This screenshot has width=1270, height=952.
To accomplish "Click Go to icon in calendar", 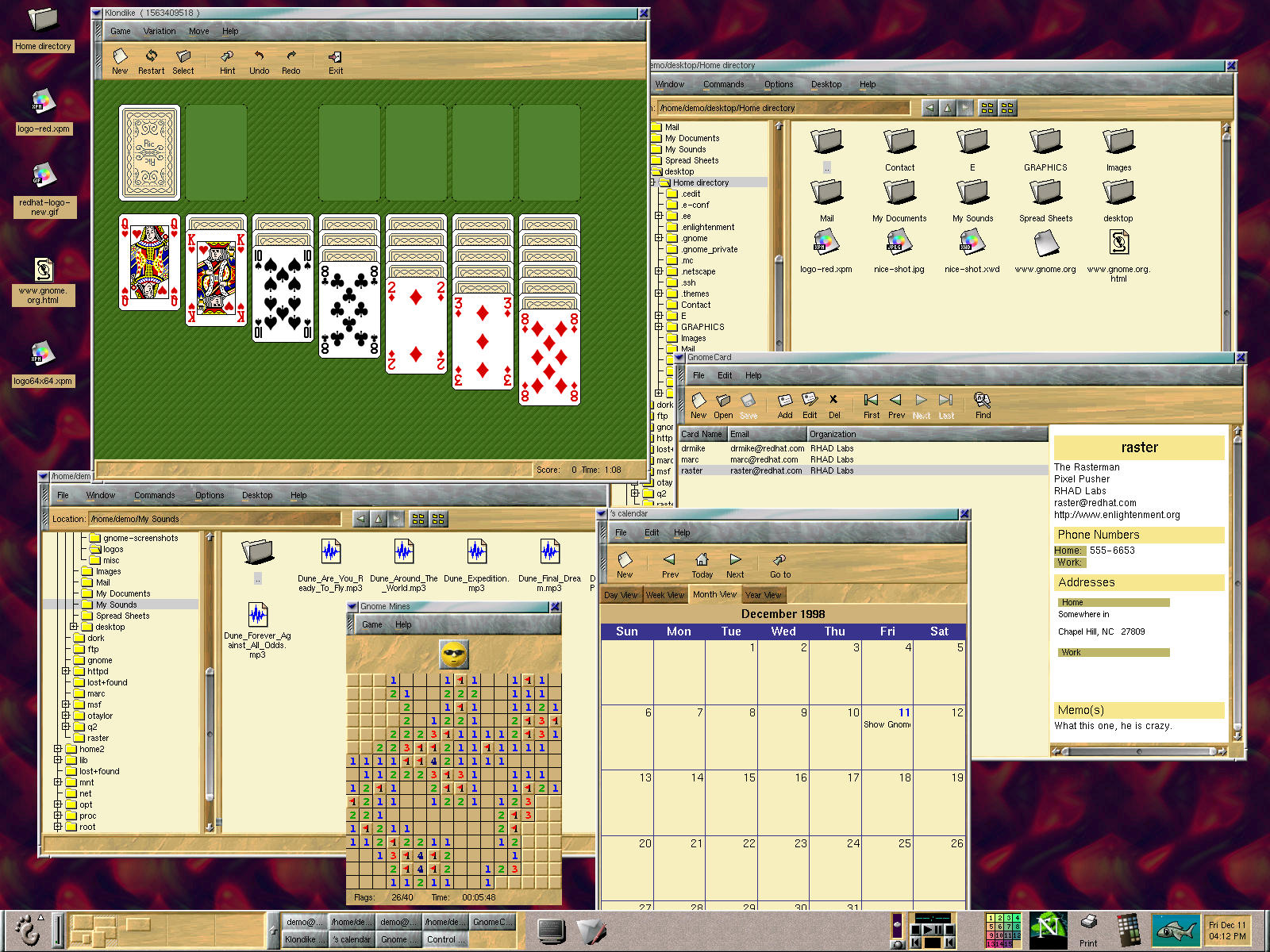I will [x=779, y=565].
